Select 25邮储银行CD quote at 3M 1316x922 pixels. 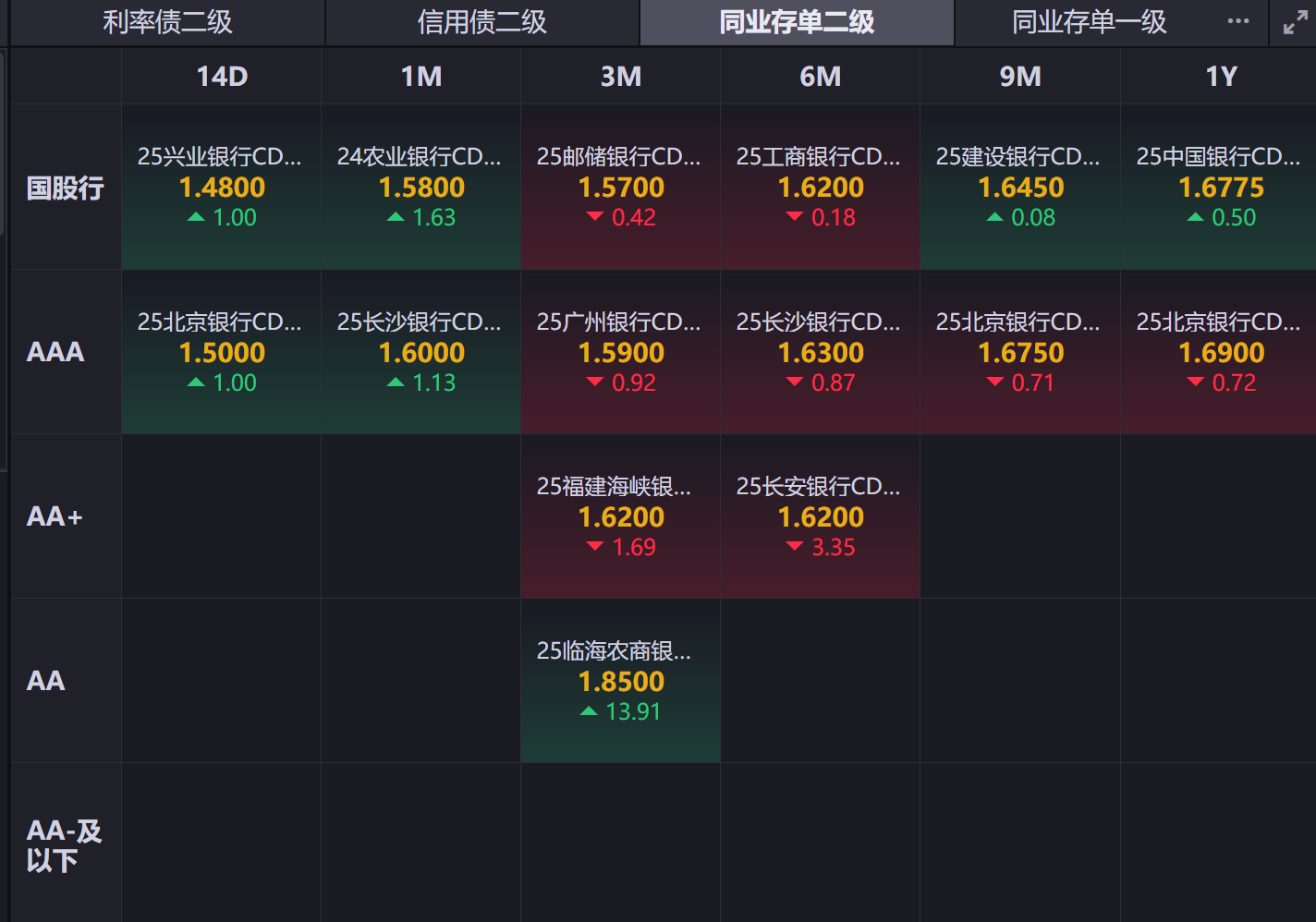pos(621,188)
